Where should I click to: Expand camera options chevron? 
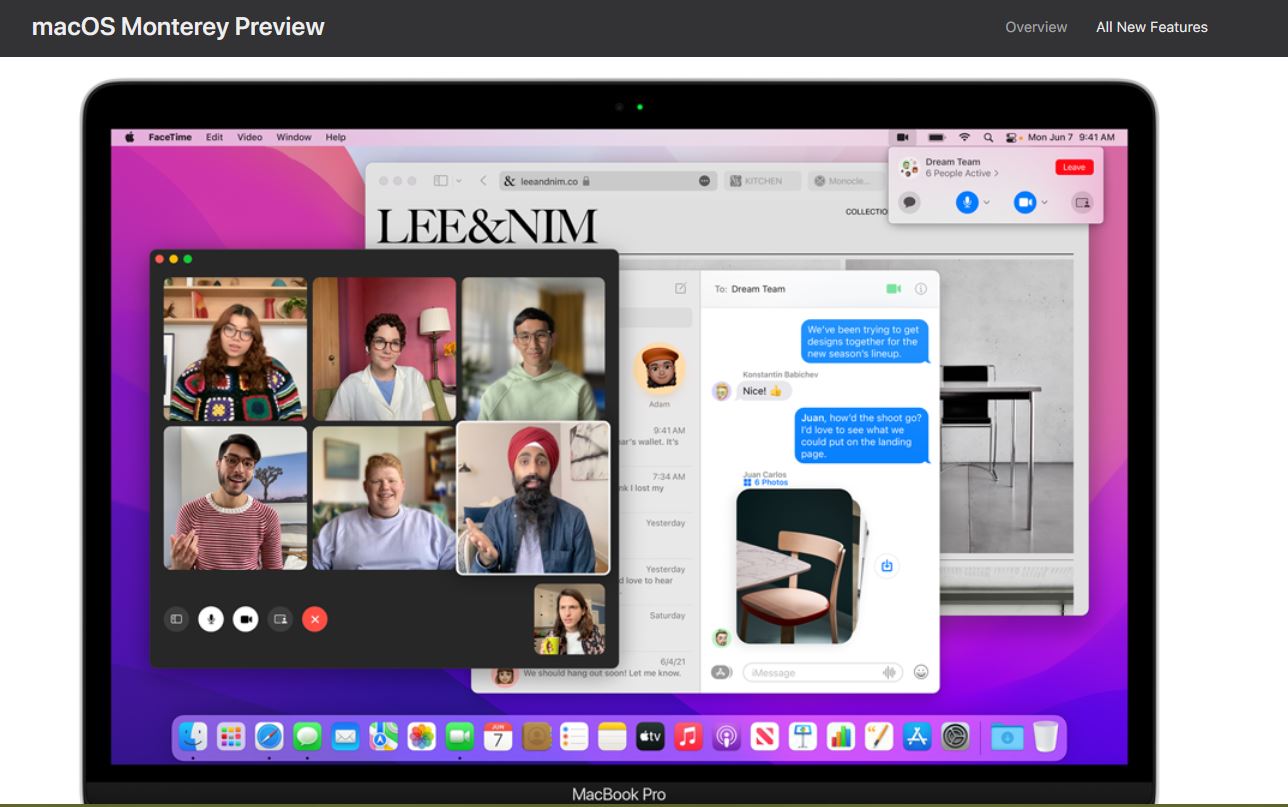click(1045, 202)
